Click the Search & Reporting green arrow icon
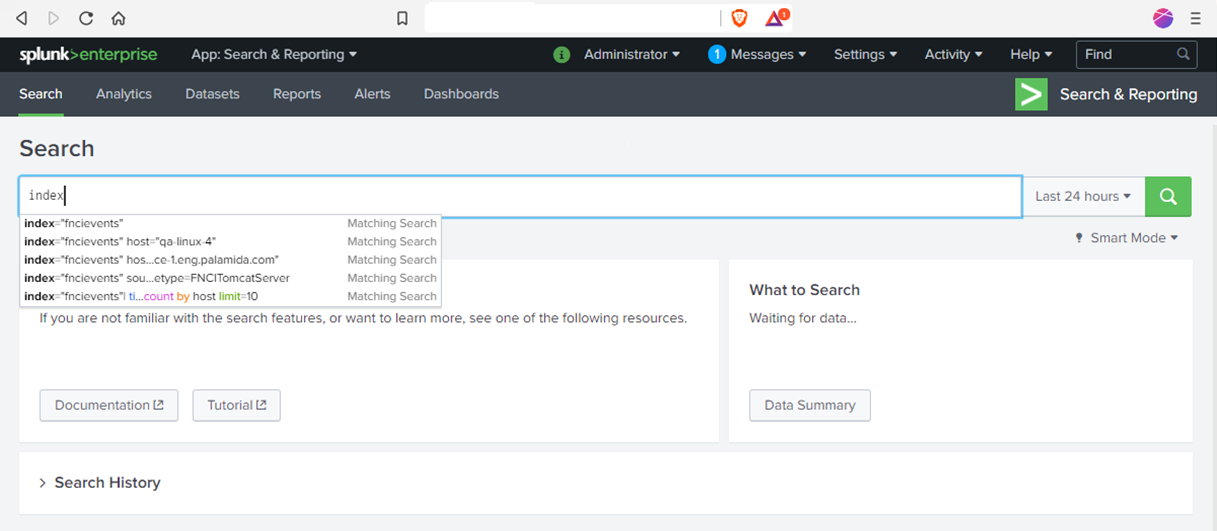Image resolution: width=1217 pixels, height=531 pixels. click(1031, 94)
